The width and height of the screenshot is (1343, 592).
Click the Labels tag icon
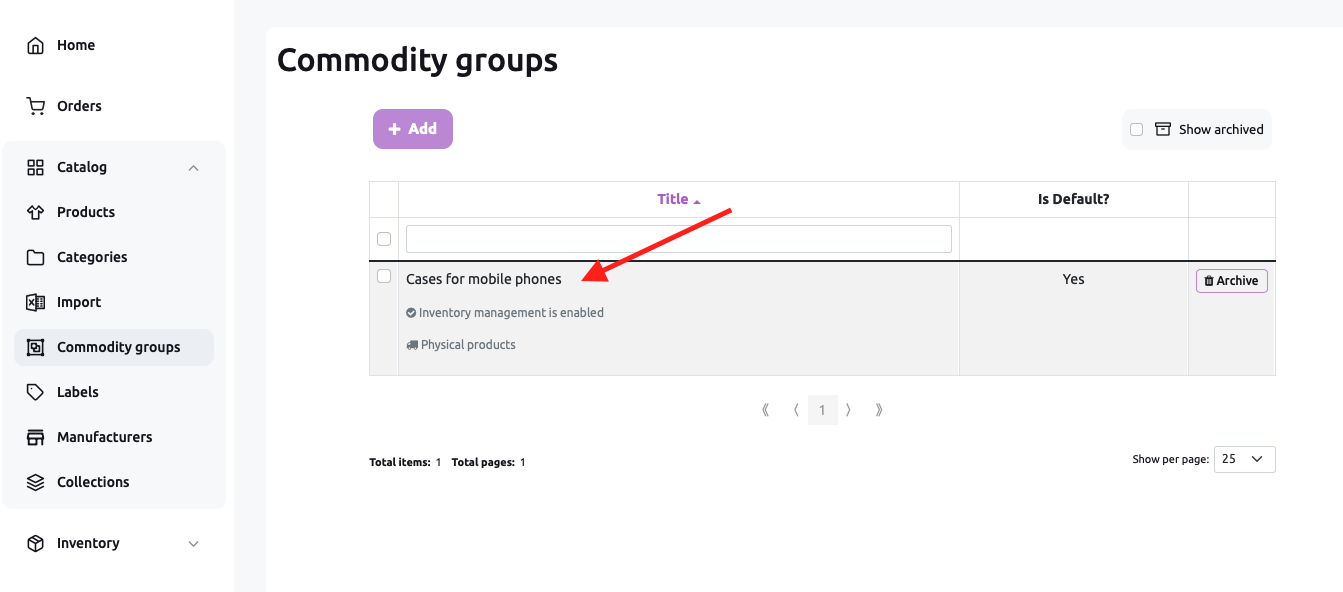(36, 392)
